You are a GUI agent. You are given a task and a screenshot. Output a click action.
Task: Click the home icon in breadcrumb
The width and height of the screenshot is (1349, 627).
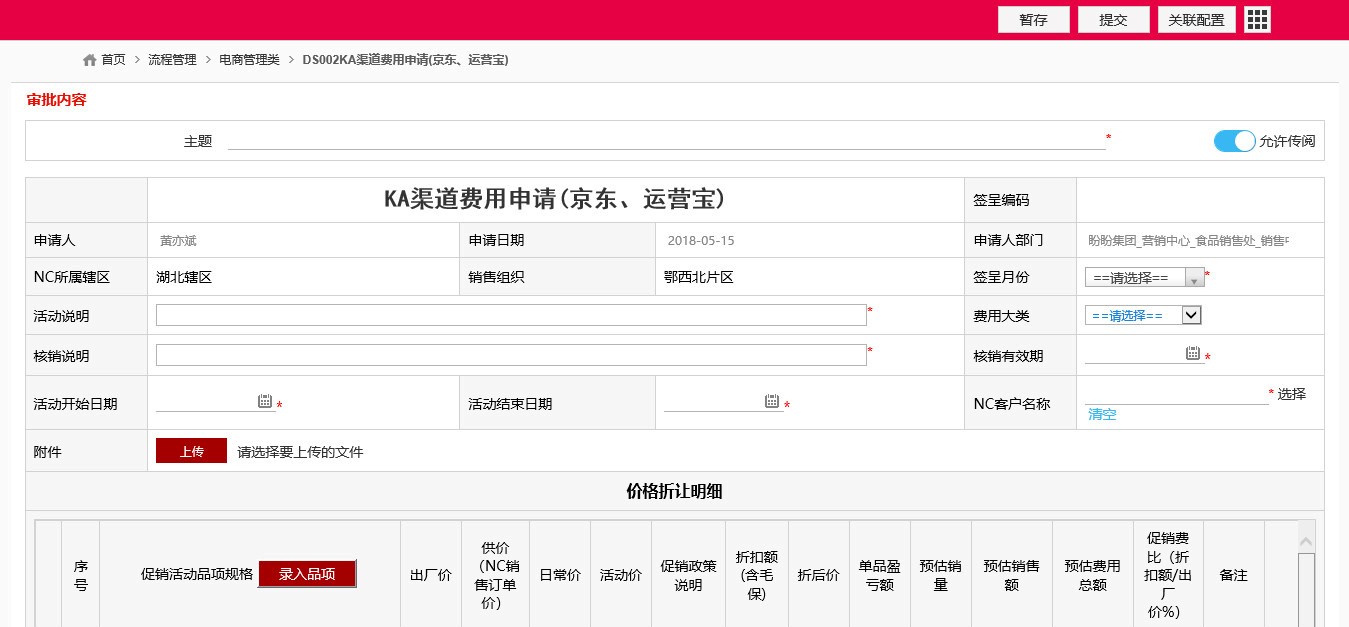point(90,60)
